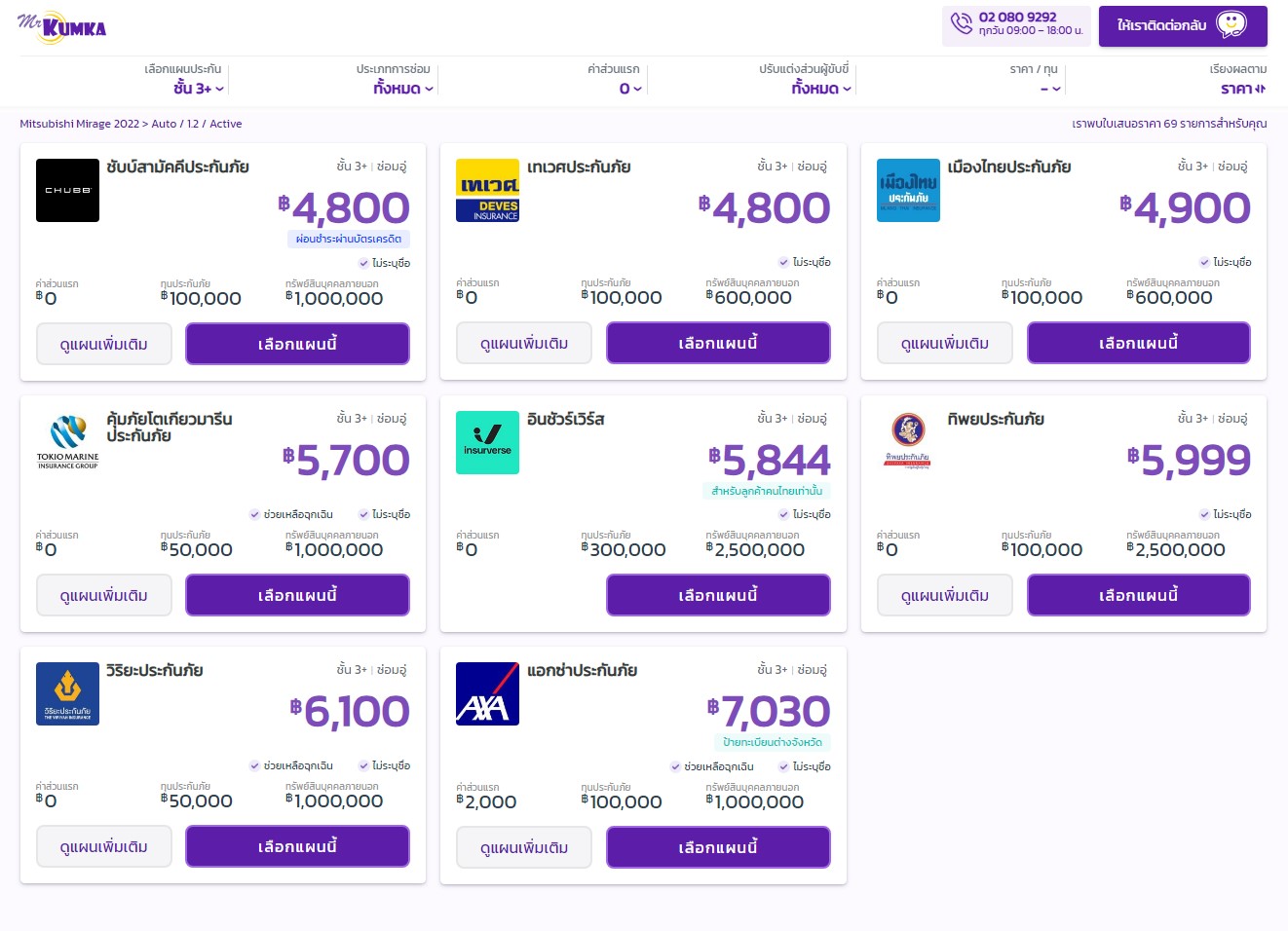Open the insurance plan dropdown showing ชั้น 3+

199,89
